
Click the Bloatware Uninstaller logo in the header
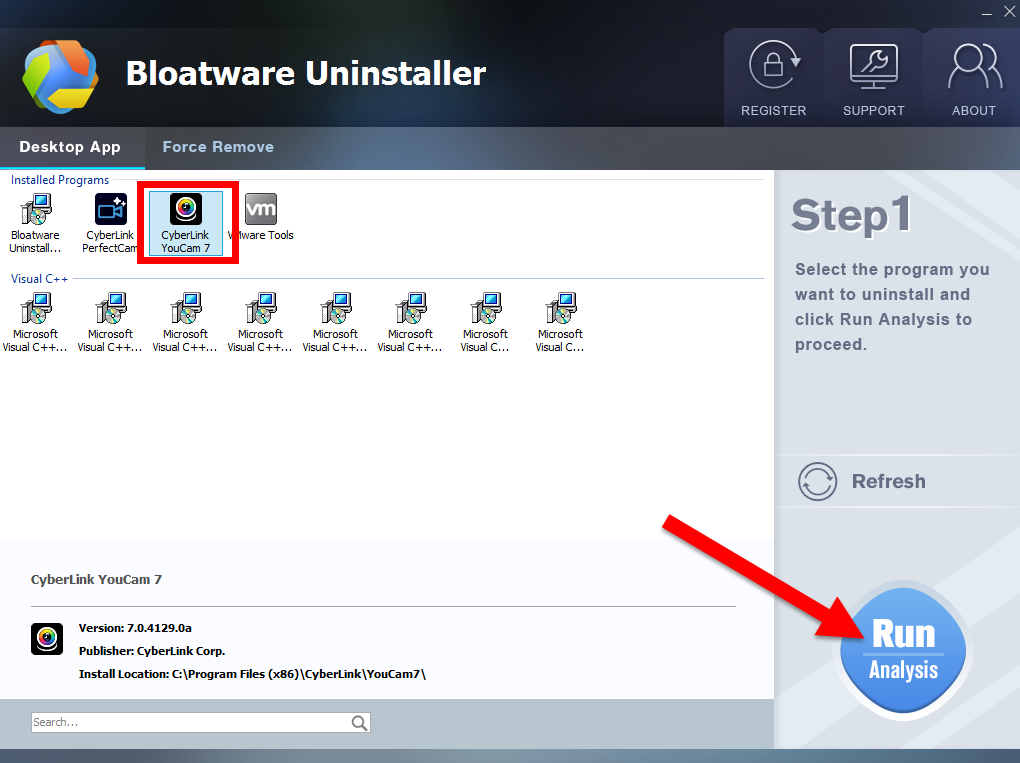point(60,76)
